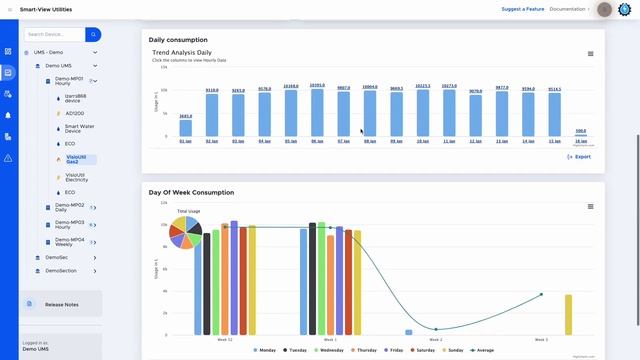Click the building icon beside Demo-MP04 Weekly

48,242
